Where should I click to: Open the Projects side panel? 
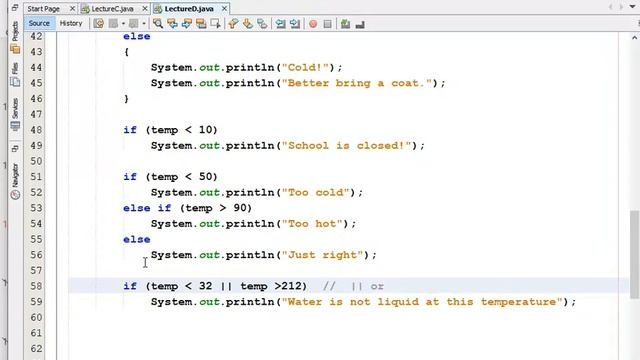pos(15,38)
